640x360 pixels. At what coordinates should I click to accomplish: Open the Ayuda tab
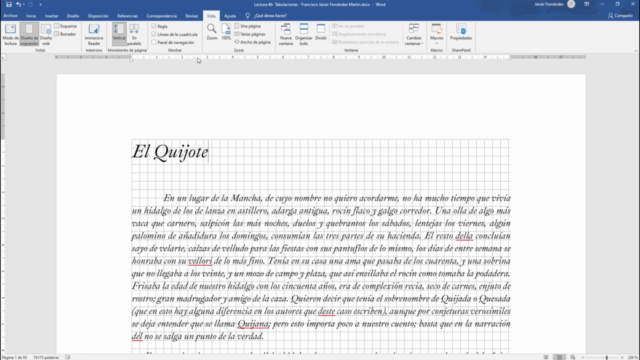(230, 16)
